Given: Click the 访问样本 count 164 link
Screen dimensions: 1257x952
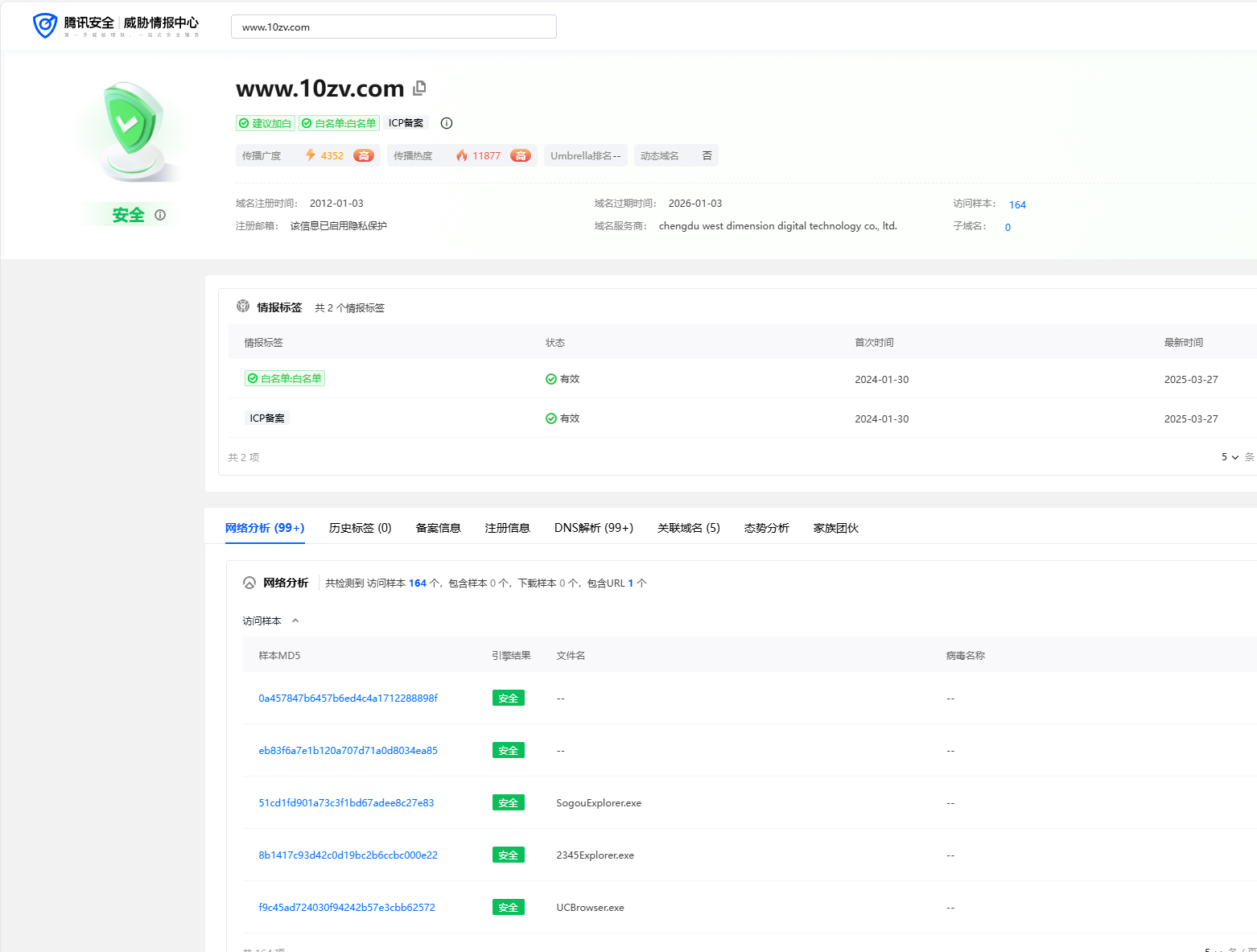Looking at the screenshot, I should click(1017, 204).
